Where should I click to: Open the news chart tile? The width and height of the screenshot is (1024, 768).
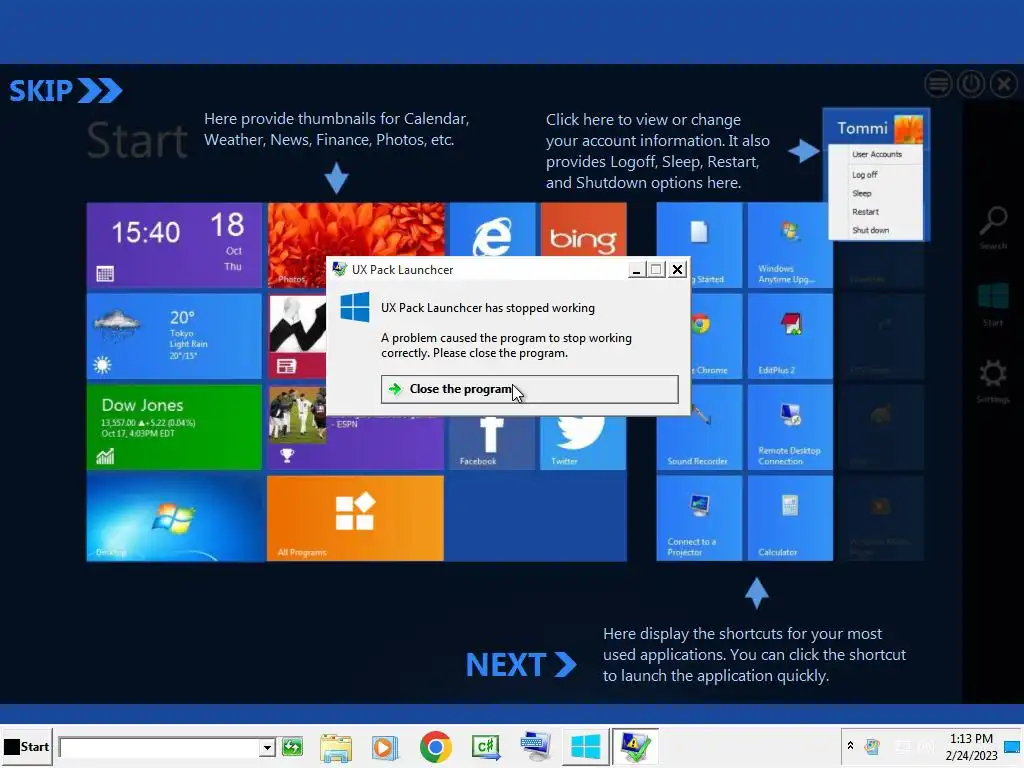pos(297,336)
